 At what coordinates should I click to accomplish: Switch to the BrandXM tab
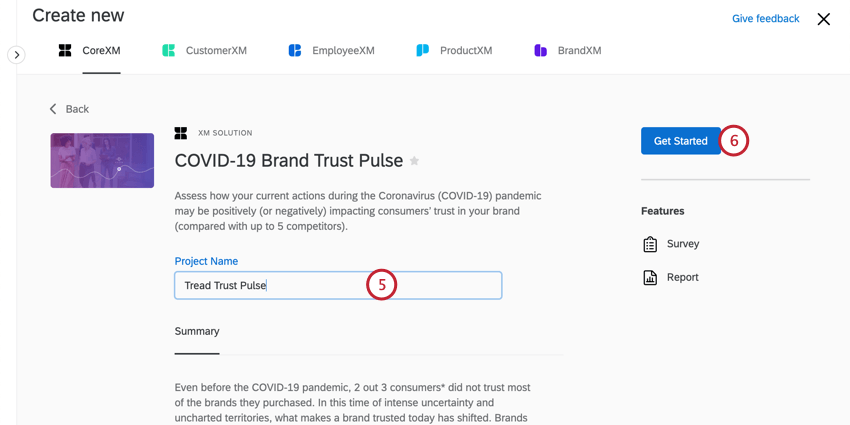579,51
